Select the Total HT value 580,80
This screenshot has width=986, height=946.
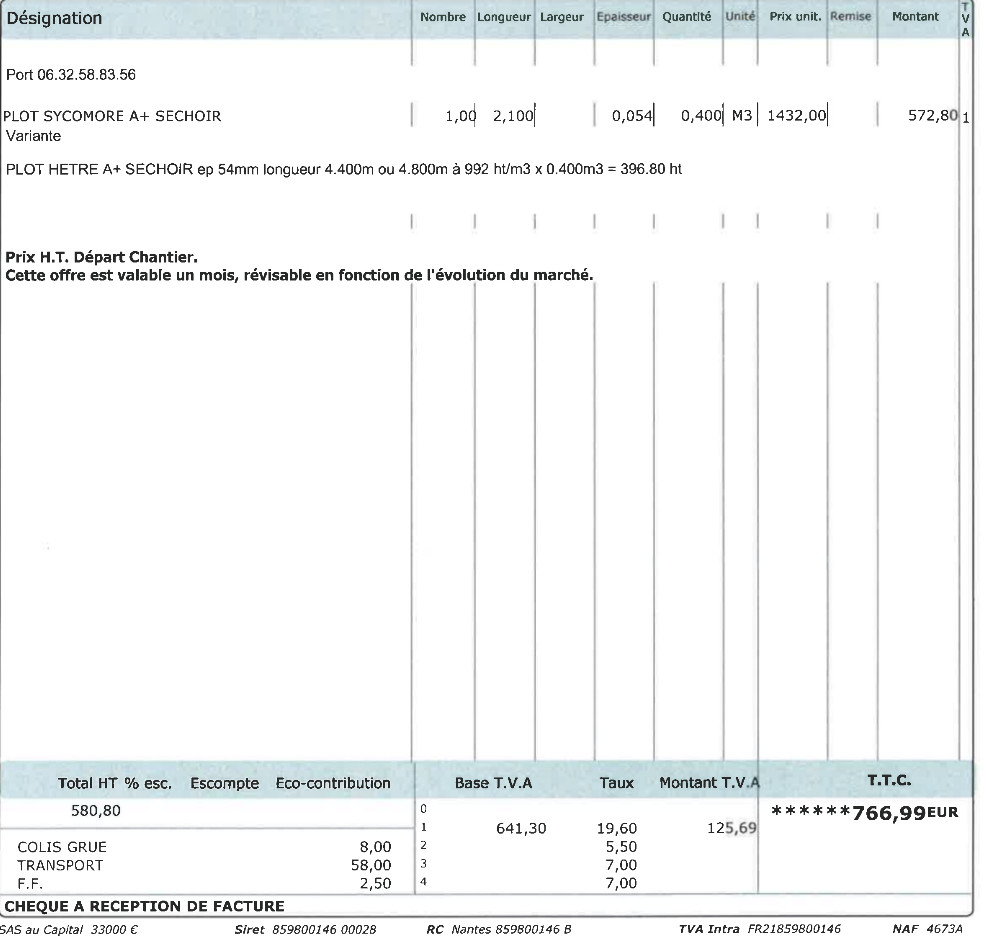point(96,811)
